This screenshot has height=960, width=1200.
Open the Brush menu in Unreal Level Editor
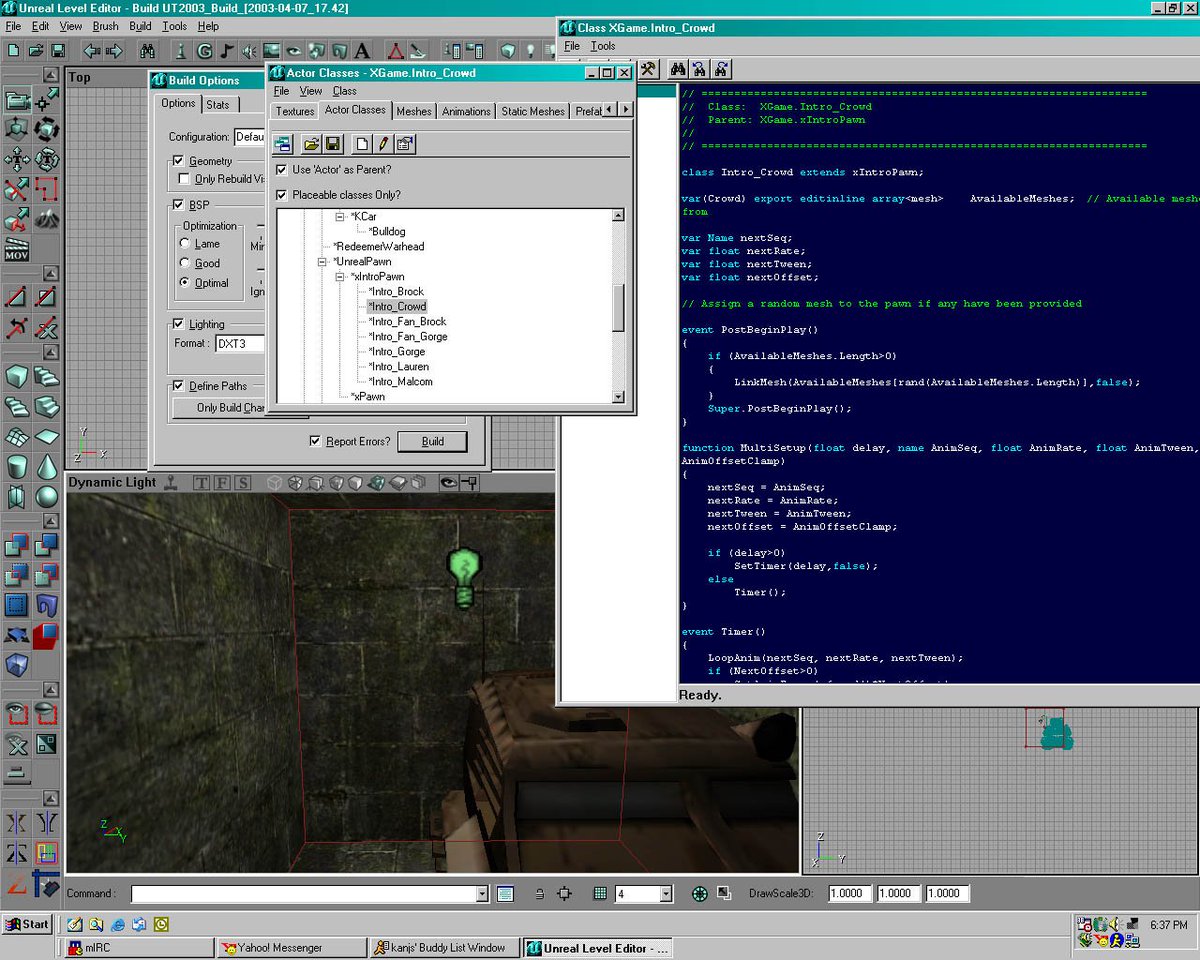coord(105,26)
